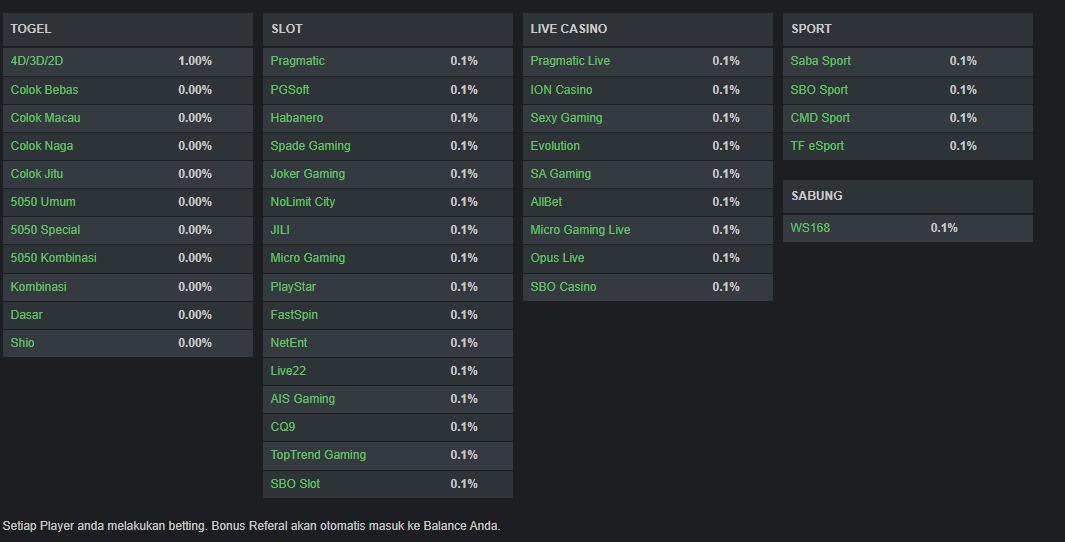
Task: Click the Pragmatic Live casino link
Action: click(x=570, y=61)
